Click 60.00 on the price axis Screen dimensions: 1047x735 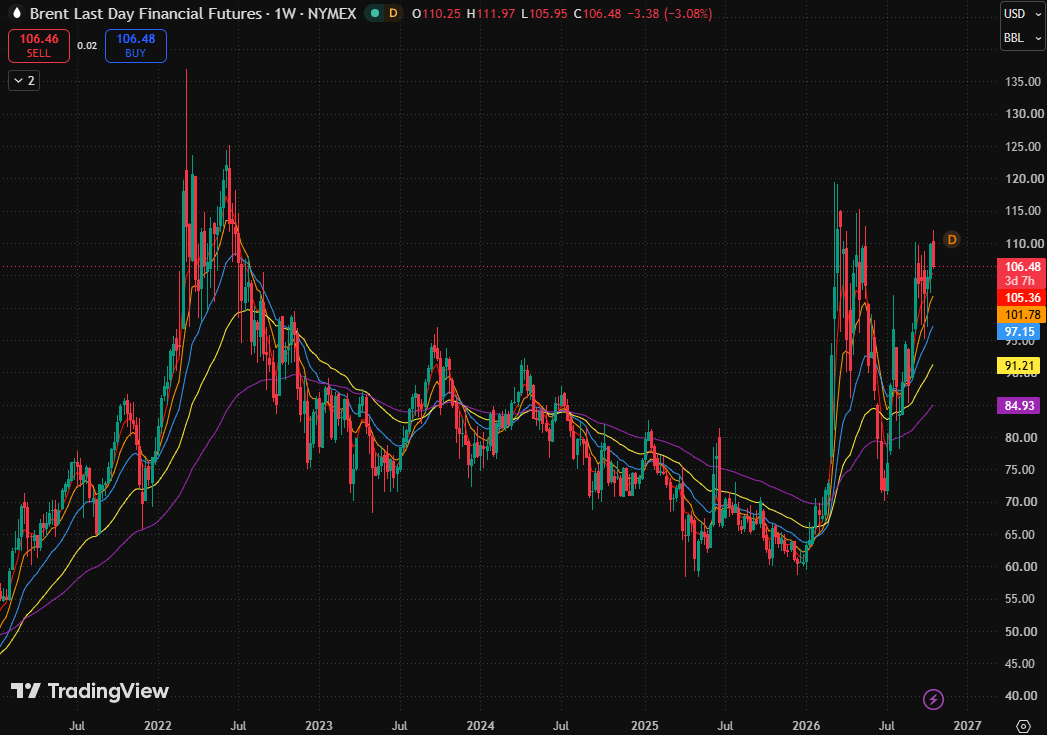coord(1020,566)
